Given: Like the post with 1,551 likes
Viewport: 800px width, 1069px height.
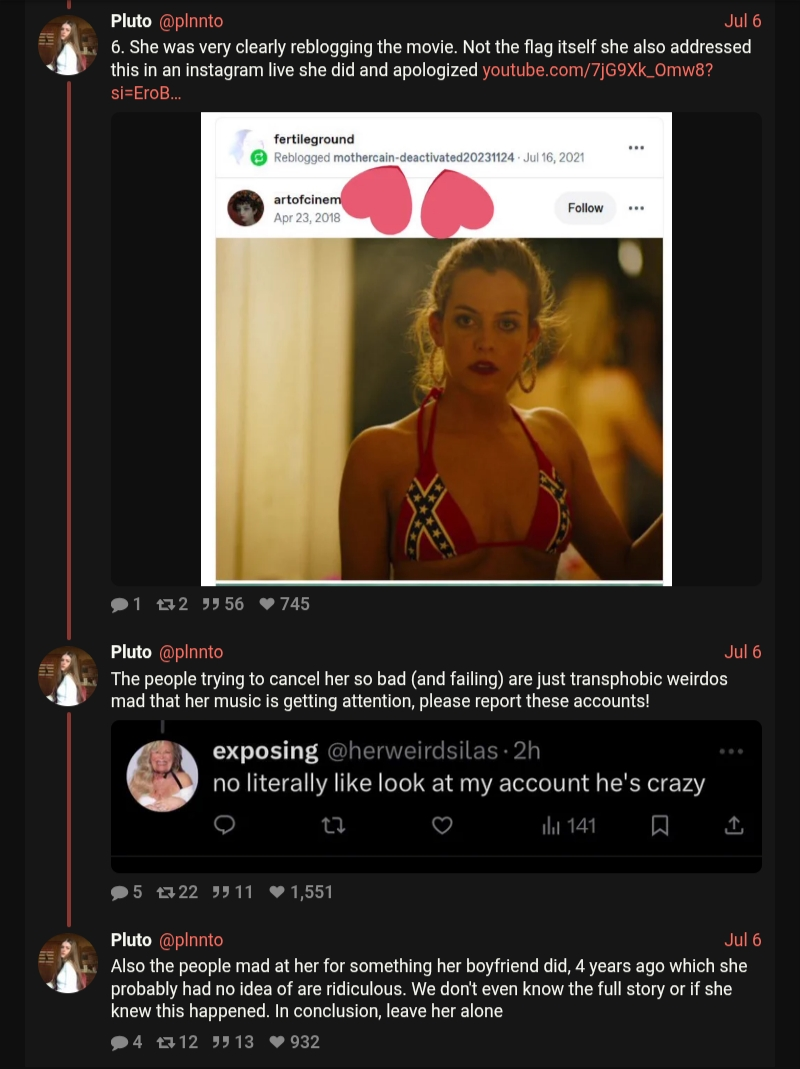Looking at the screenshot, I should click(x=277, y=892).
